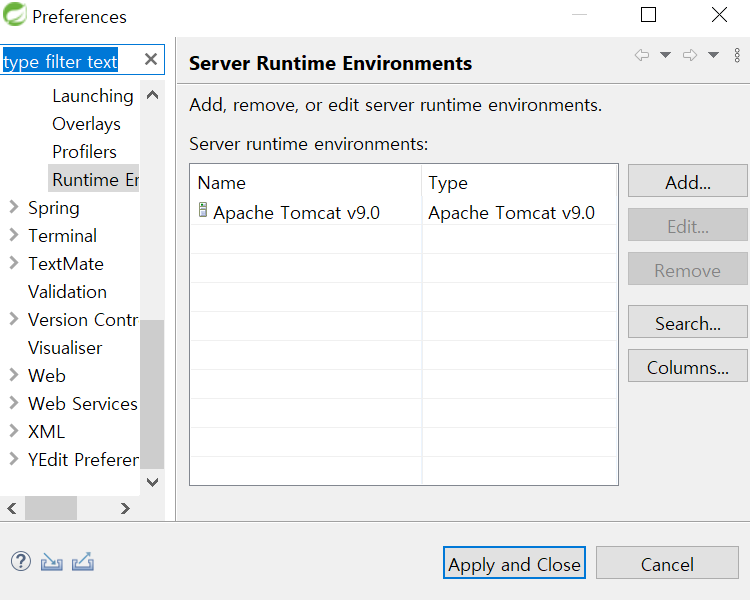
Task: Click the tree scroll down arrow
Action: [153, 482]
